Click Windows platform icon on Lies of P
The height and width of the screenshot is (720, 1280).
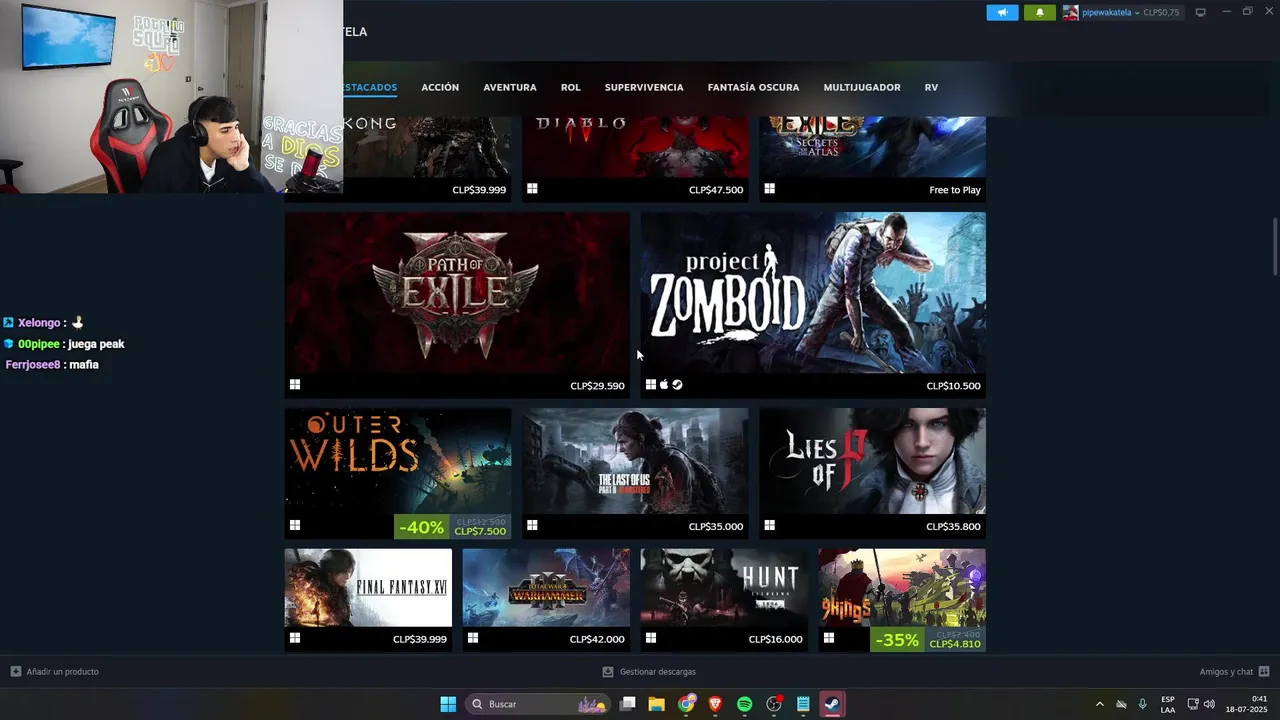770,525
